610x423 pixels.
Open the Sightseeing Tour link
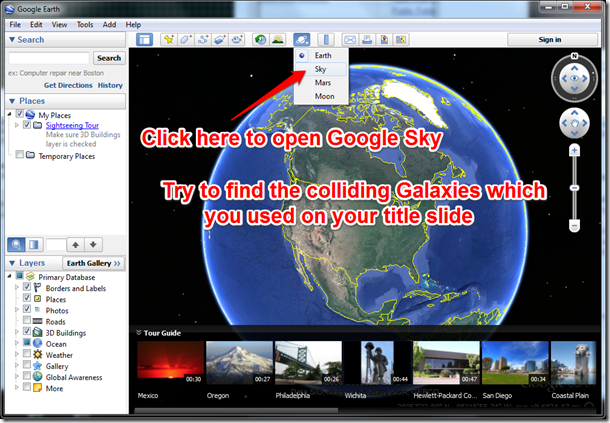tap(72, 125)
